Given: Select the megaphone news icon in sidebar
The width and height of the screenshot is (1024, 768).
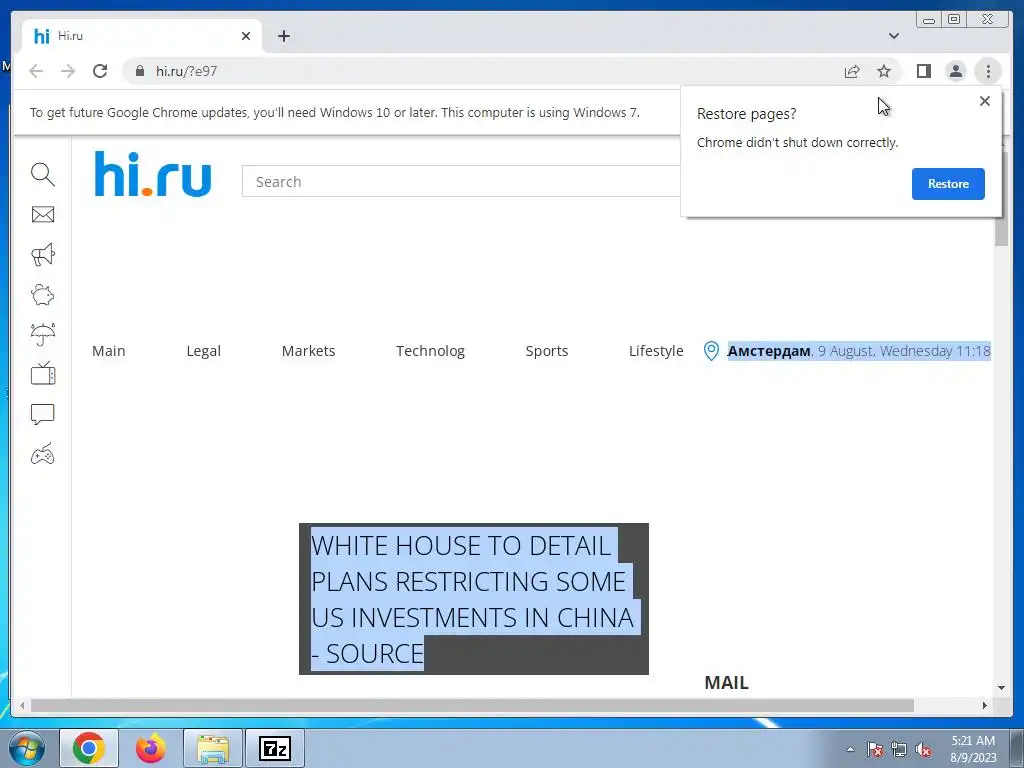Looking at the screenshot, I should 42,255.
